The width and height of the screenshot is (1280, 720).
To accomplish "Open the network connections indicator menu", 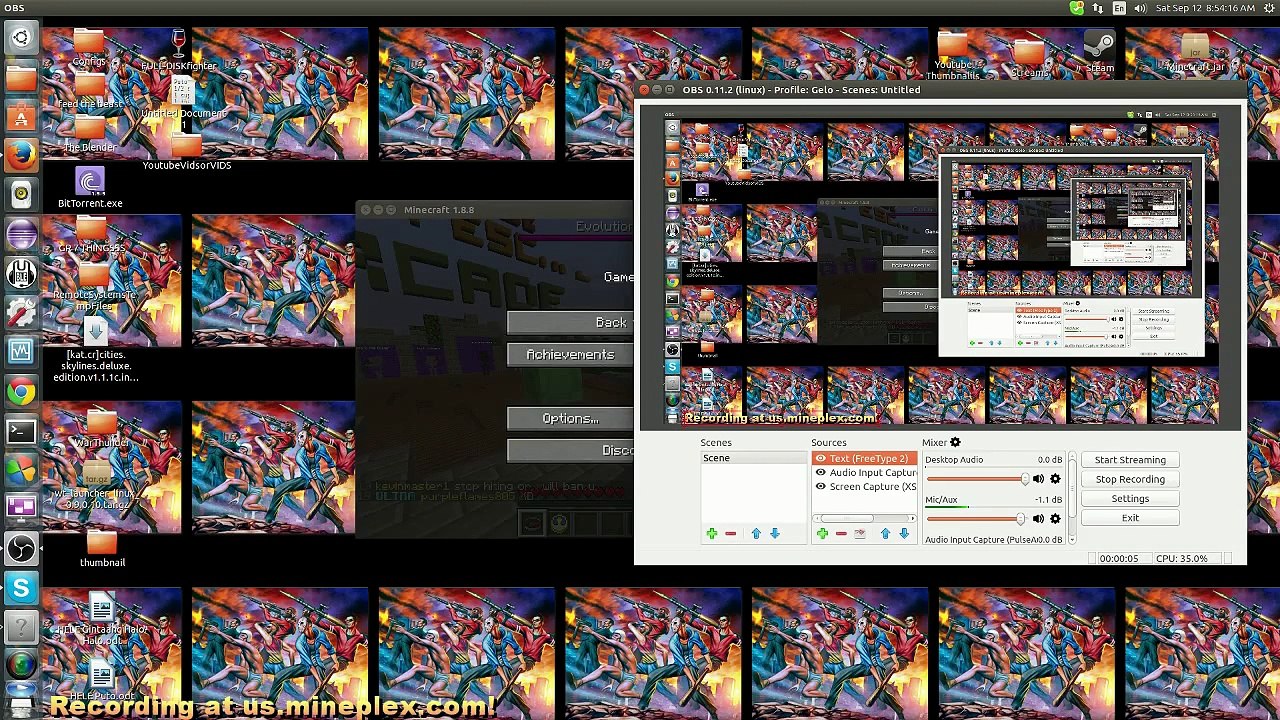I will click(1098, 8).
